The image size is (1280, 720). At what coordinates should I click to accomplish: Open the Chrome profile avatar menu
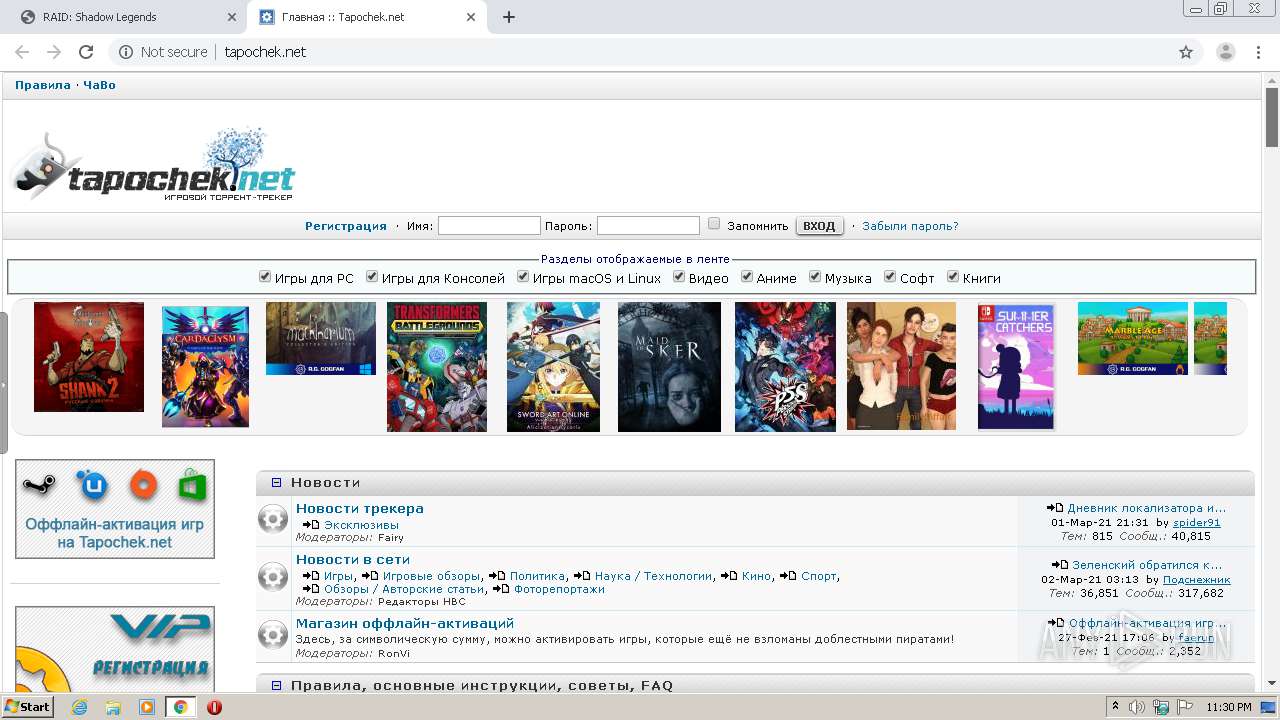(x=1226, y=52)
